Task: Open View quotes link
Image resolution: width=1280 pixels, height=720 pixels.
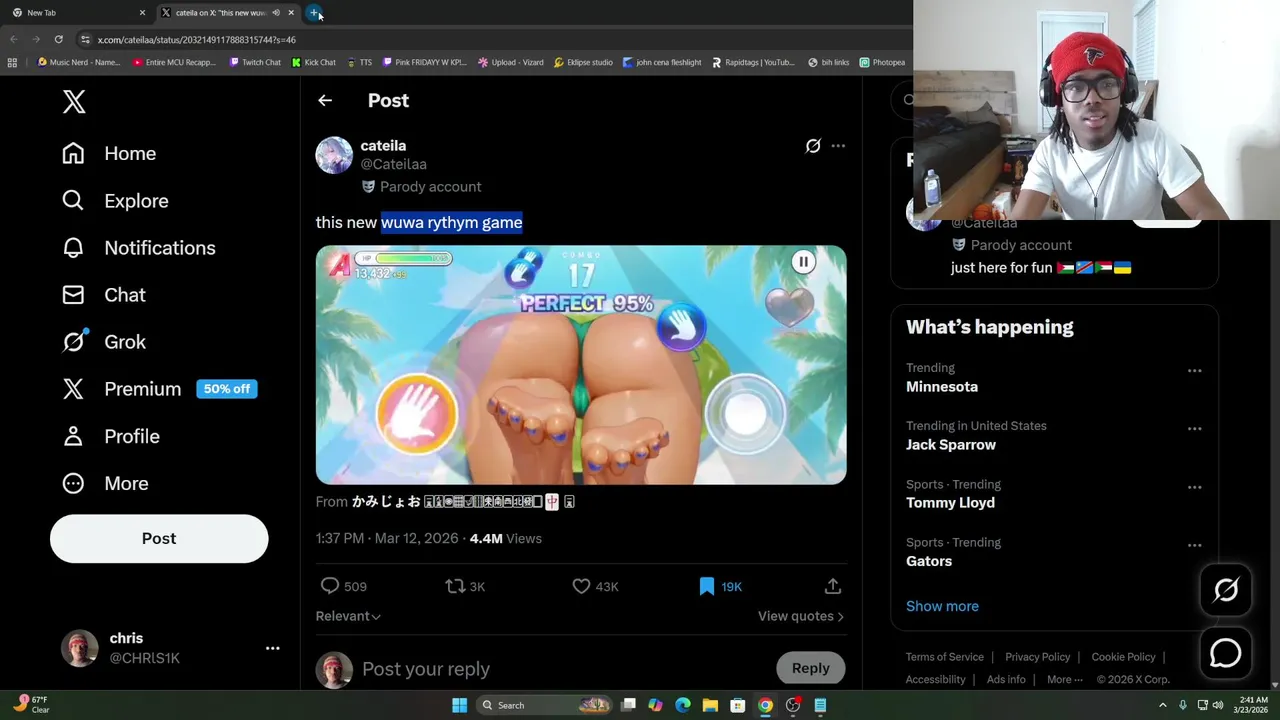Action: (x=800, y=616)
